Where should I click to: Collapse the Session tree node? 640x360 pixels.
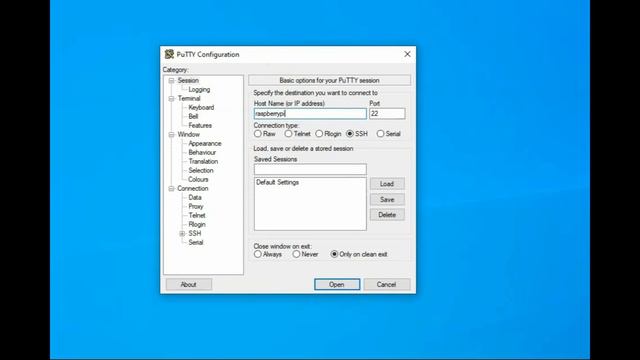(171, 80)
